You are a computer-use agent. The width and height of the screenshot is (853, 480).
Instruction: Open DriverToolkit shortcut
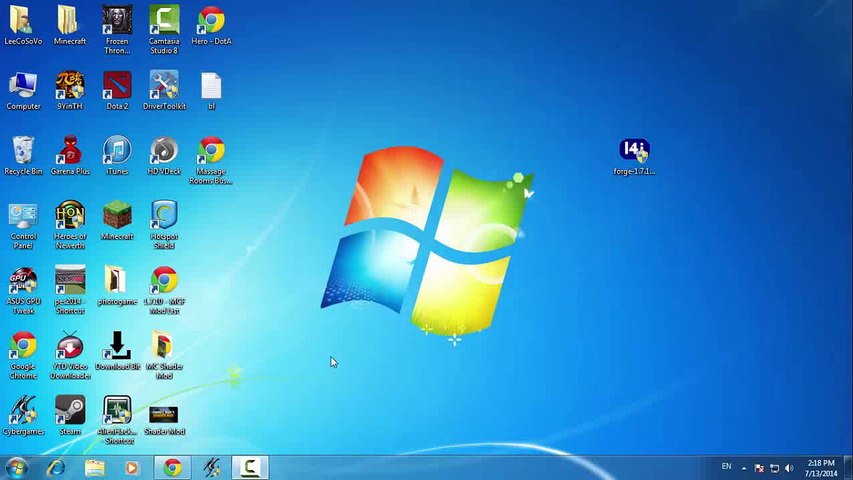point(164,90)
